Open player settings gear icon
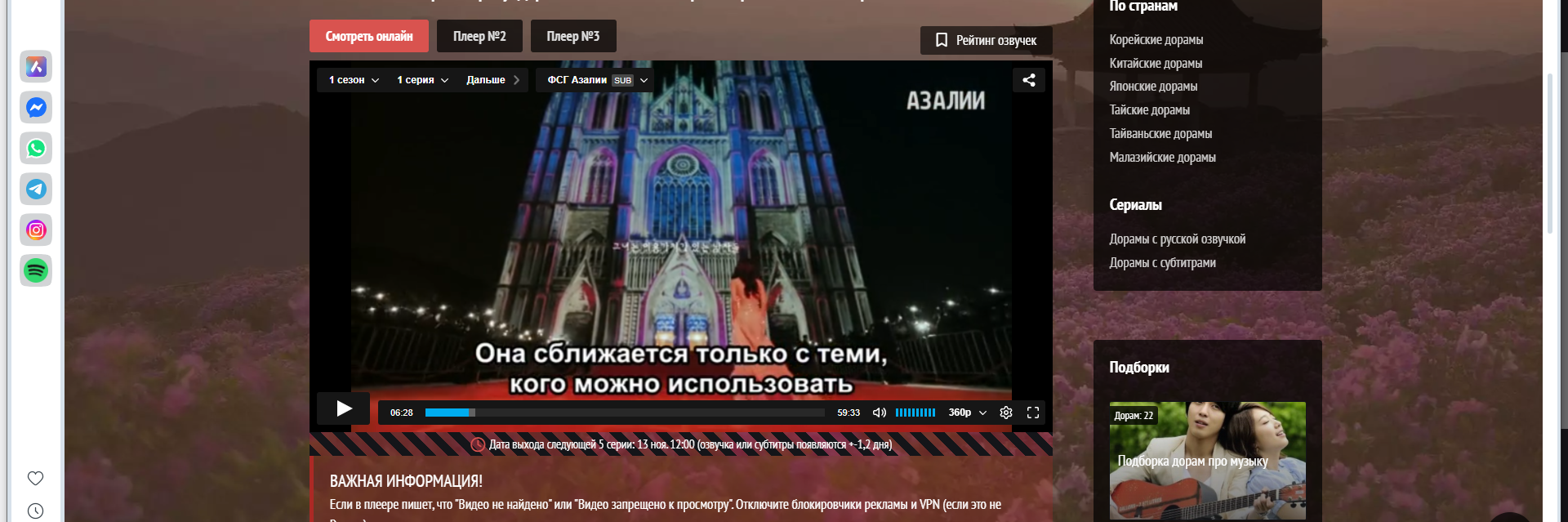Image resolution: width=1568 pixels, height=522 pixels. (x=1006, y=413)
